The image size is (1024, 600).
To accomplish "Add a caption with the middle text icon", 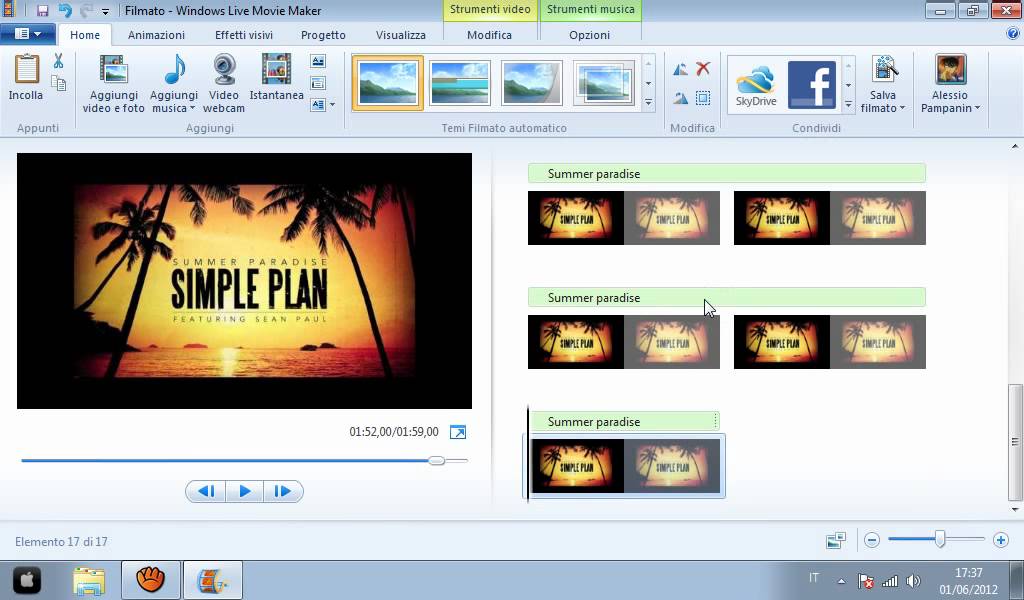I will [318, 83].
